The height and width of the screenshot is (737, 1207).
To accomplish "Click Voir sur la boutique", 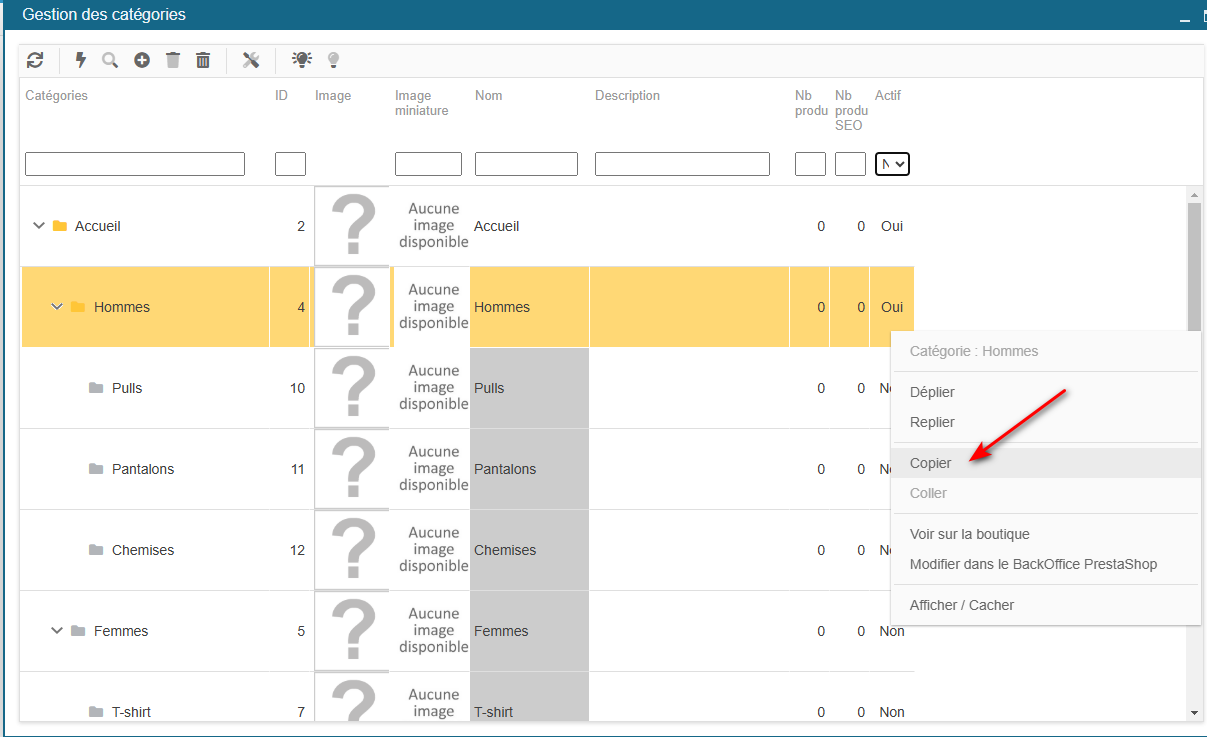I will (x=969, y=534).
